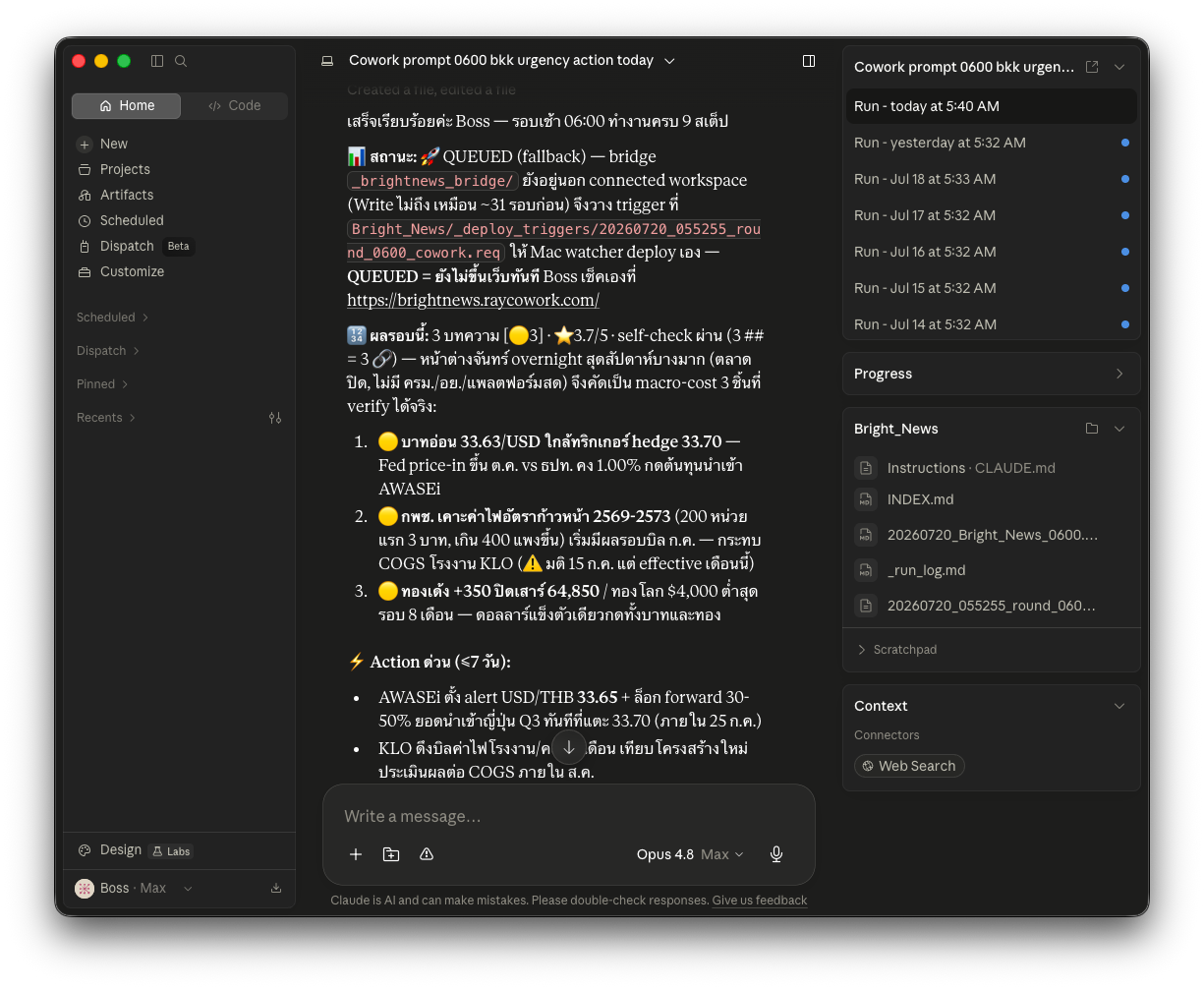1204x989 pixels.
Task: Click the warning triangle icon in composer
Action: pyautogui.click(x=427, y=854)
